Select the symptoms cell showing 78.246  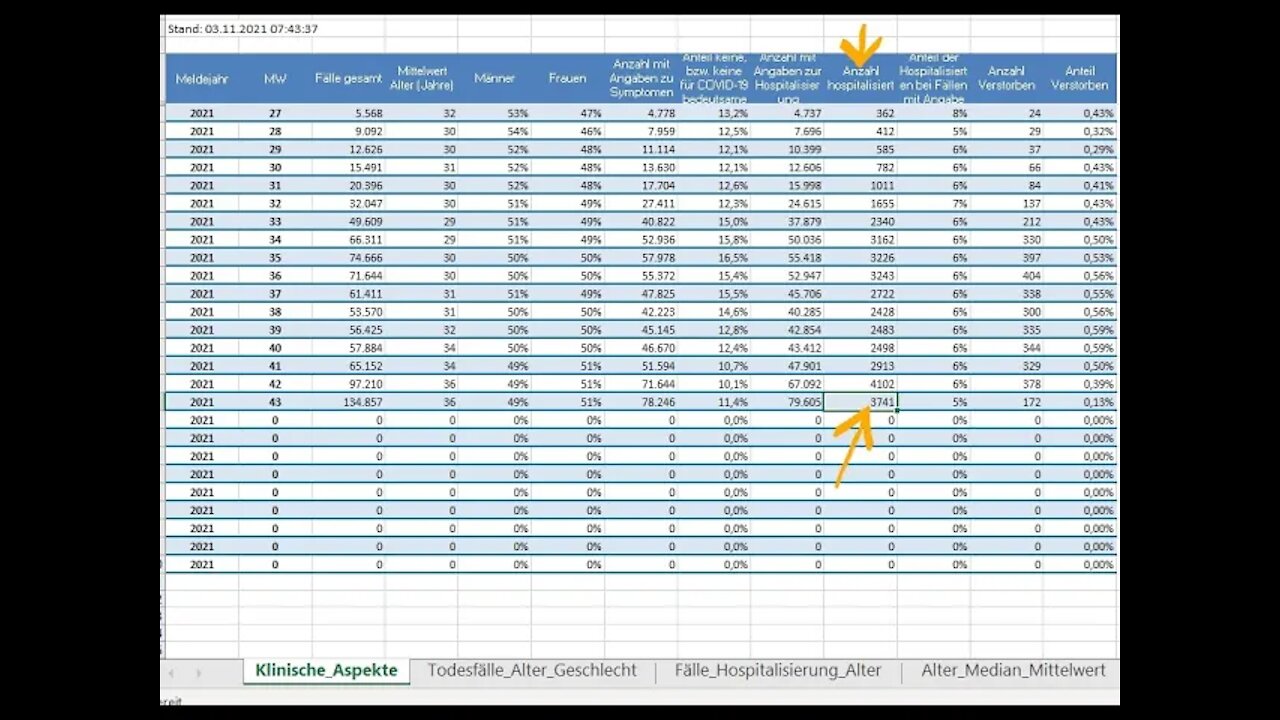tap(641, 402)
